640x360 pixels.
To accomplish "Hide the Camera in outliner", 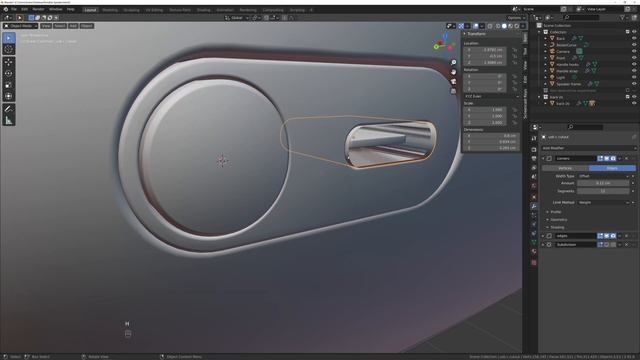I will point(634,51).
